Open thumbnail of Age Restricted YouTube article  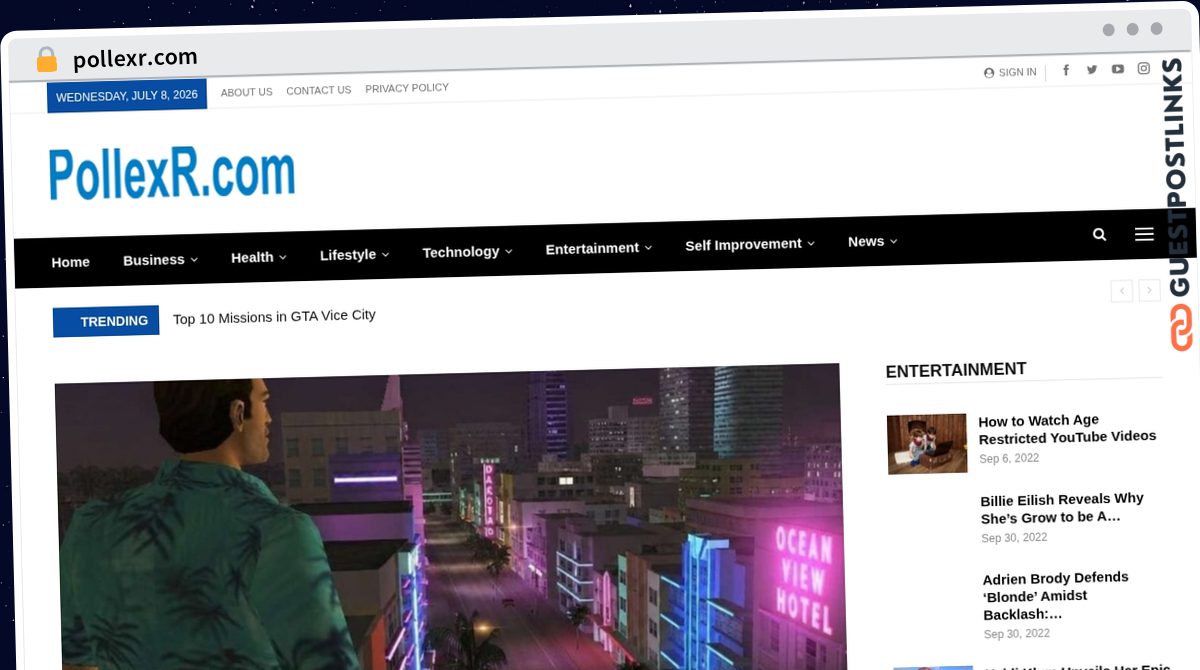coord(927,443)
